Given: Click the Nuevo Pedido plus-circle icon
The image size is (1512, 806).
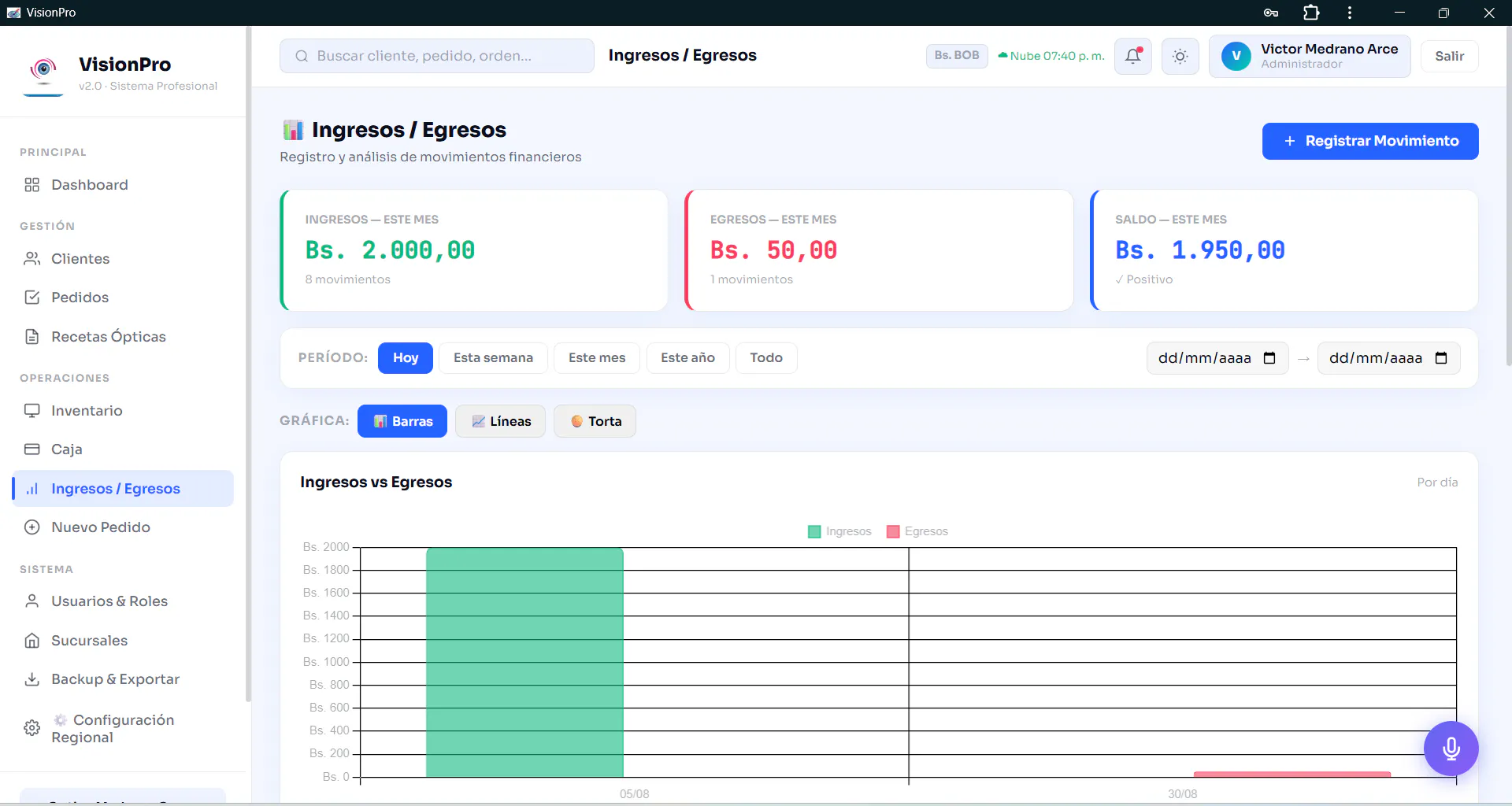Looking at the screenshot, I should [31, 527].
